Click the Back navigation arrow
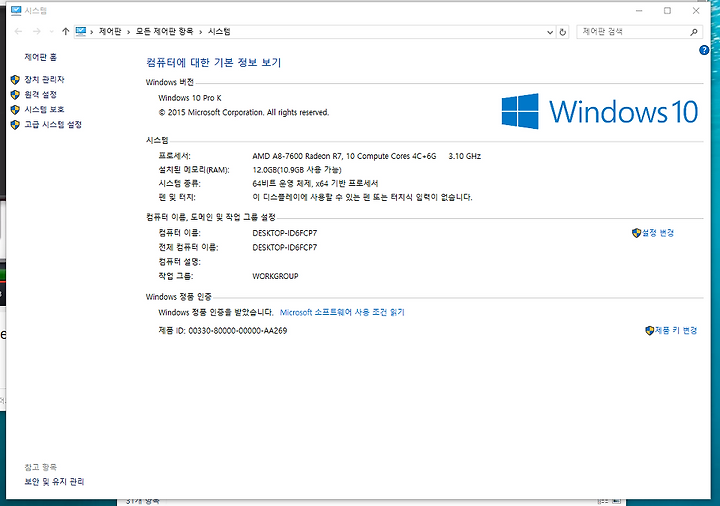 click(x=18, y=31)
